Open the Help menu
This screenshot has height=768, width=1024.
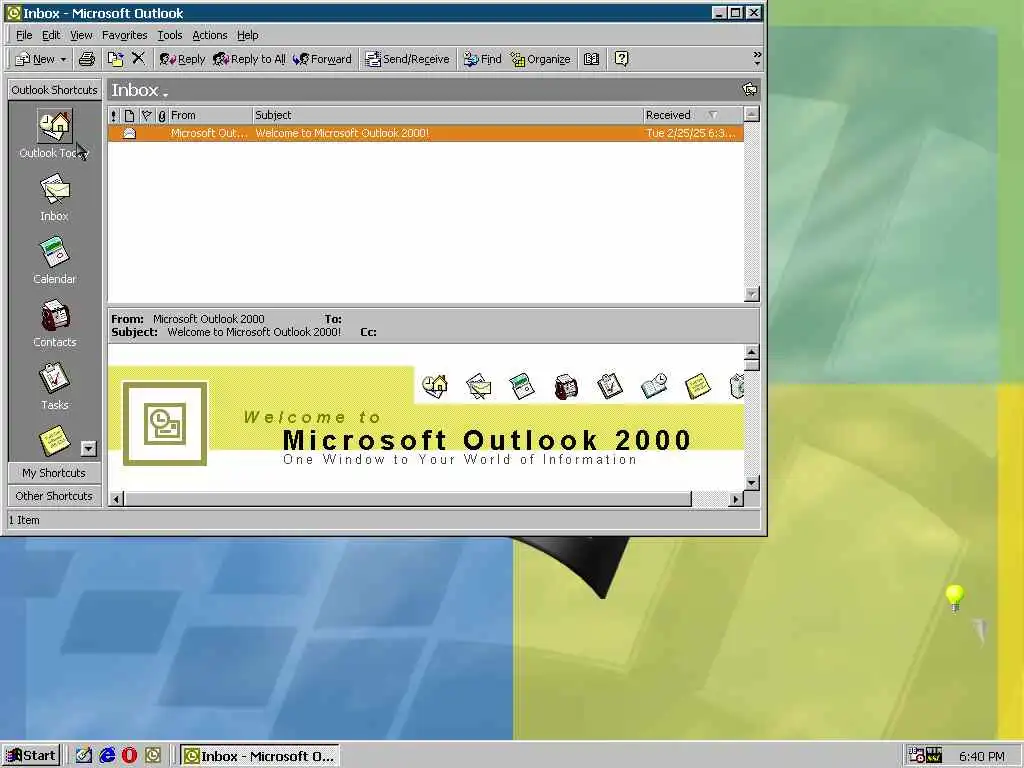coord(248,35)
